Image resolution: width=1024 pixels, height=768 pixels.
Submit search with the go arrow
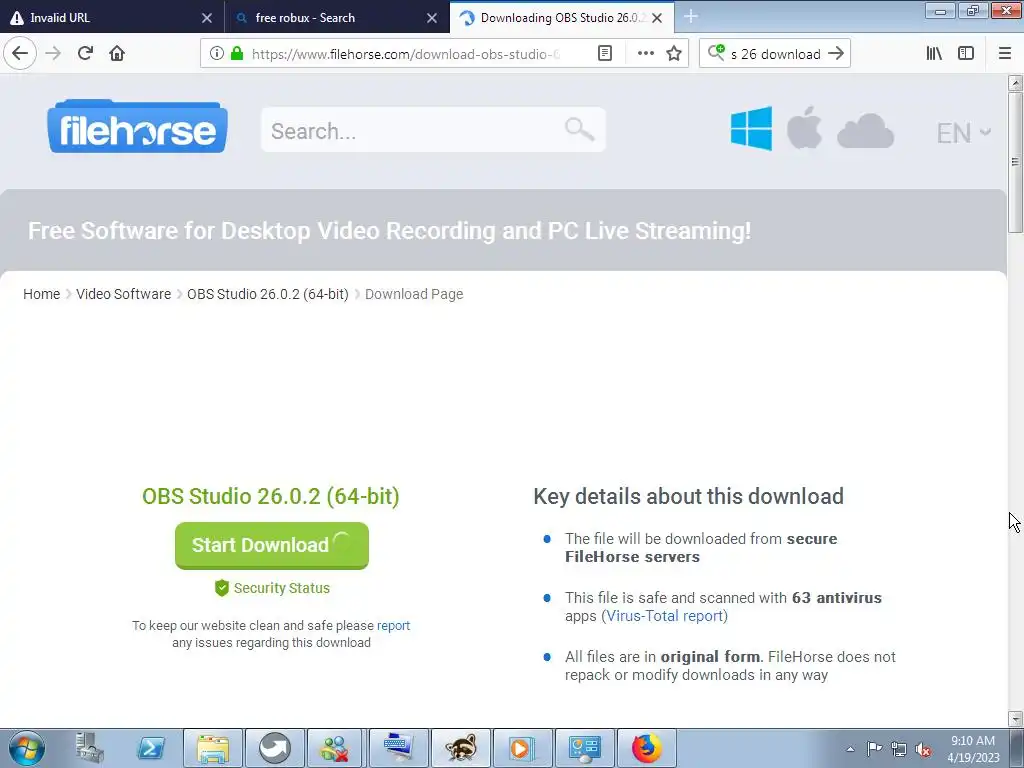coord(836,53)
